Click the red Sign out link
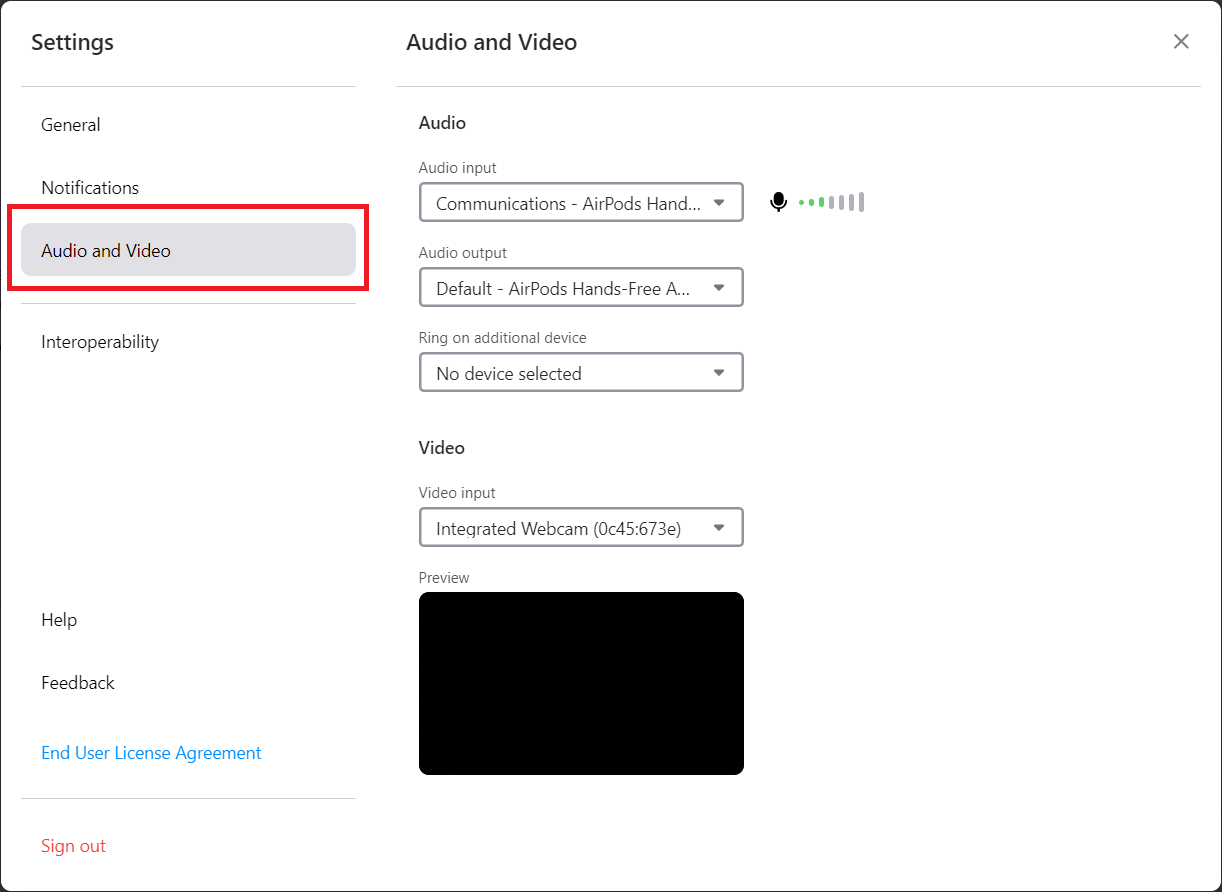This screenshot has height=892, width=1222. (73, 846)
